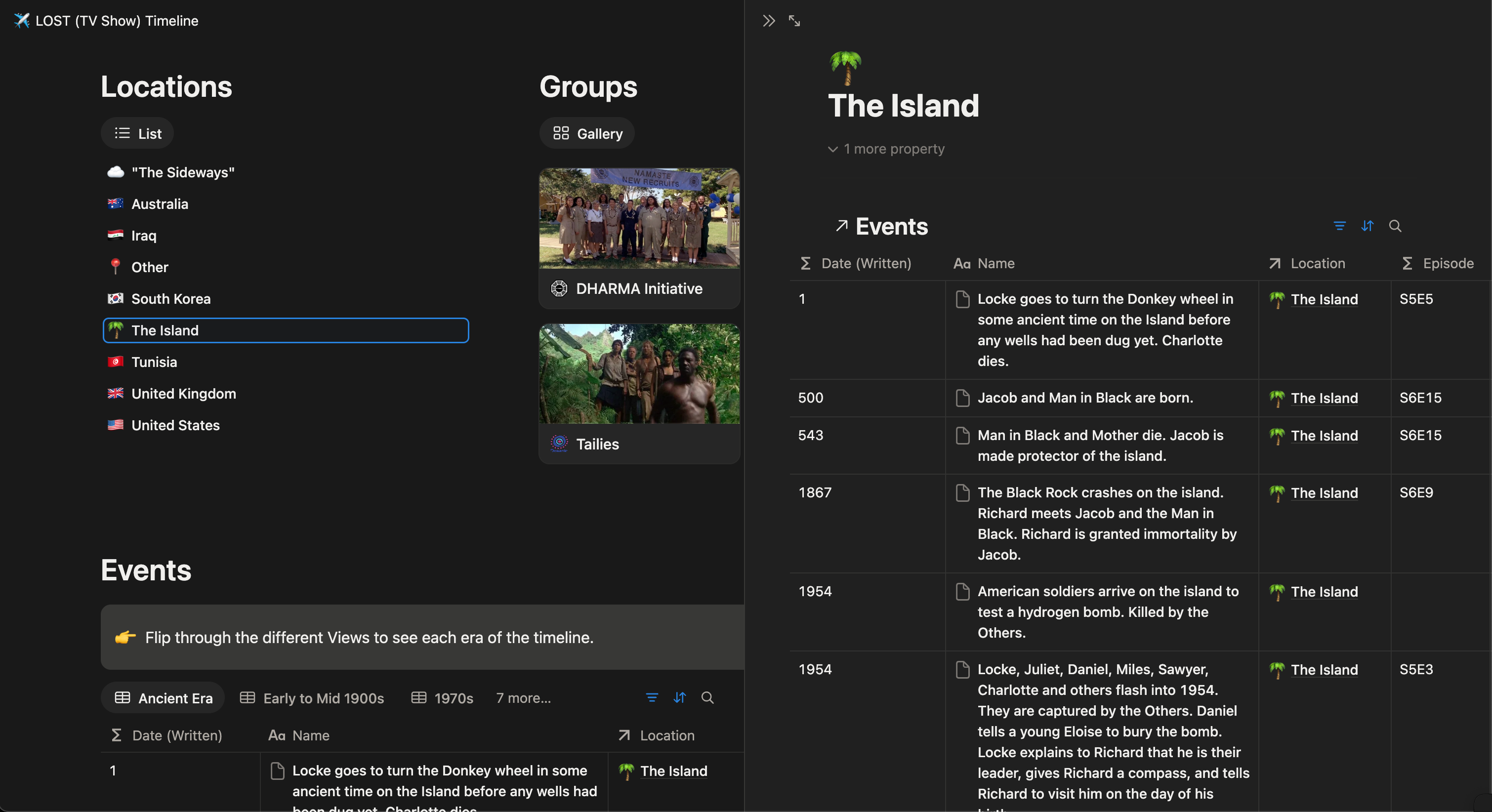The height and width of the screenshot is (812, 1492).
Task: Click The Island link in the 1867 row
Action: click(1324, 493)
